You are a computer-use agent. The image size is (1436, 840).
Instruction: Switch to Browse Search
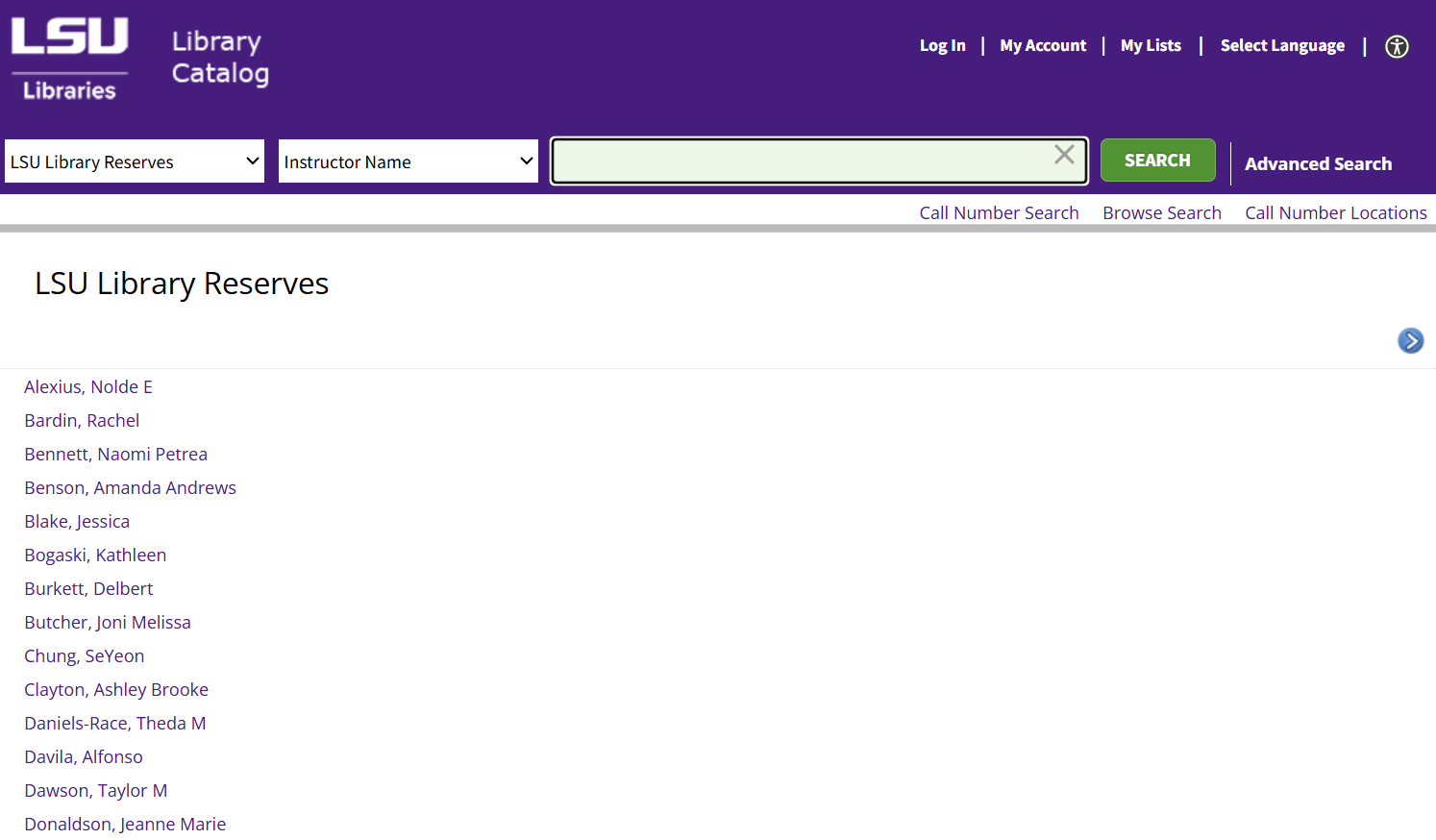(x=1161, y=212)
